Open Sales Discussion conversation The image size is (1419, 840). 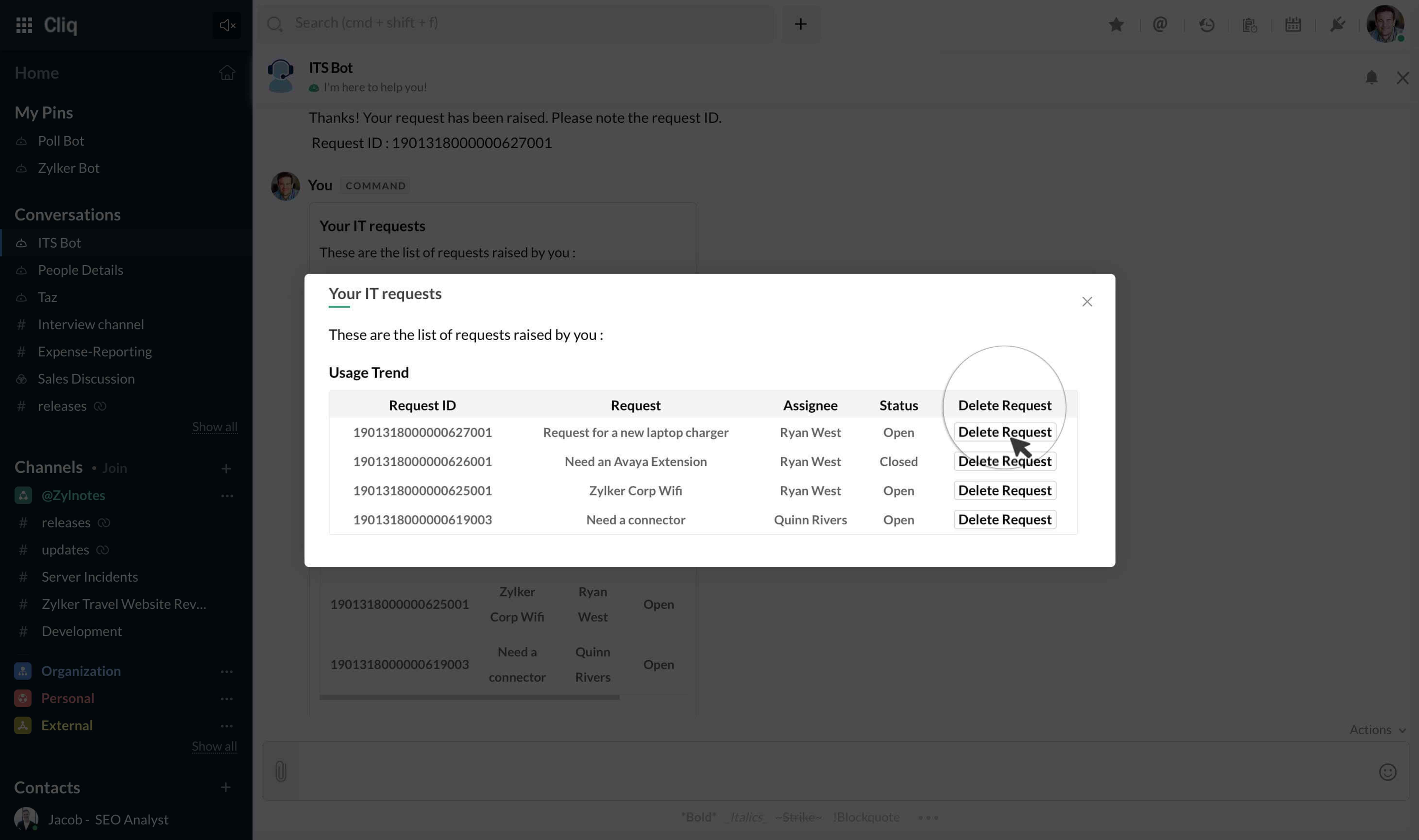coord(86,379)
